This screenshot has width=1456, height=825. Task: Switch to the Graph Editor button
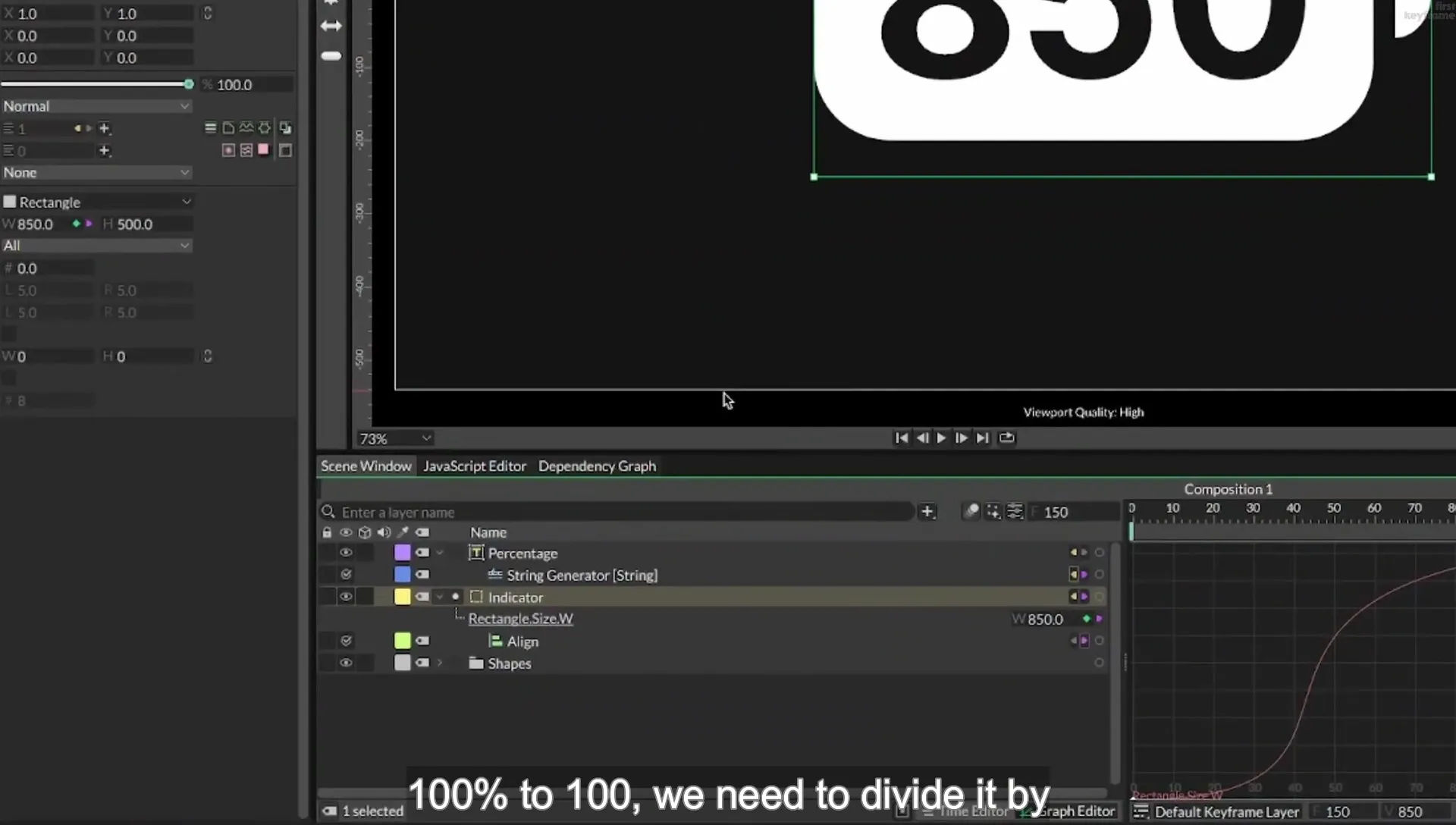1076,811
